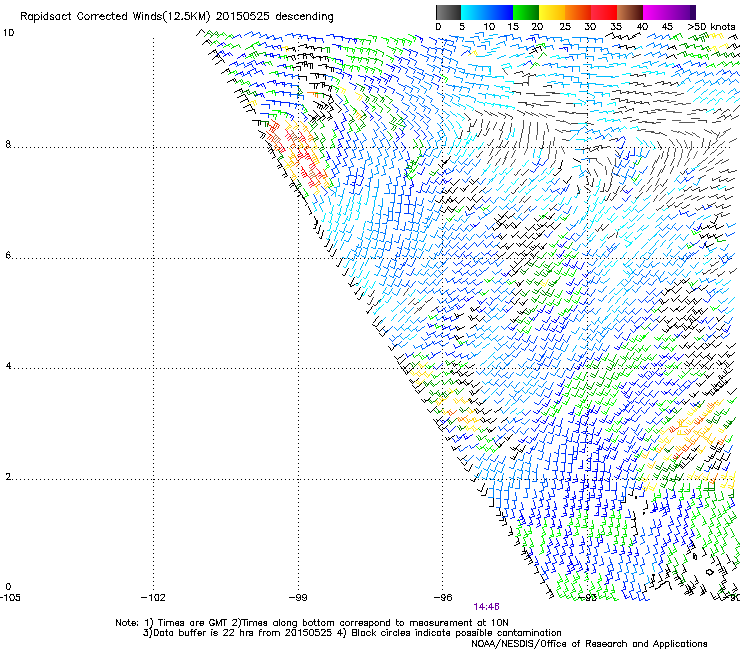Click the plot title 'Rapidscat Corrected Winds(12.5KM)'
Image resolution: width=740 pixels, height=650 pixels.
[x=115, y=17]
